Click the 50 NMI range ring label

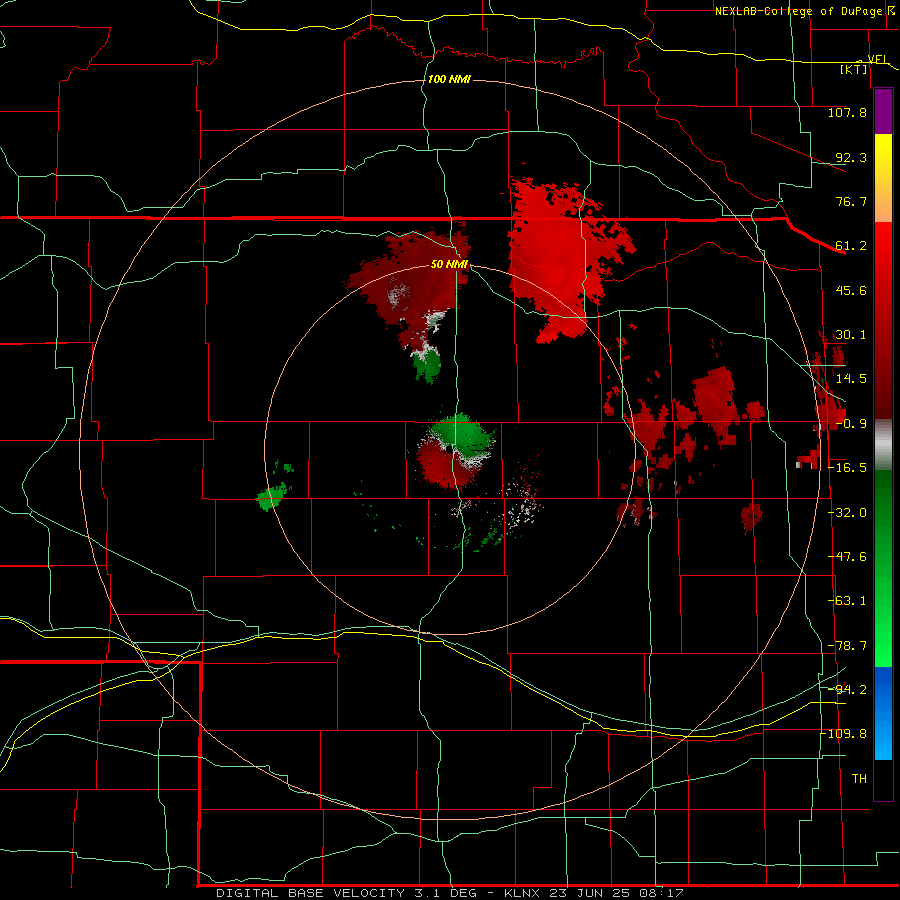click(449, 265)
